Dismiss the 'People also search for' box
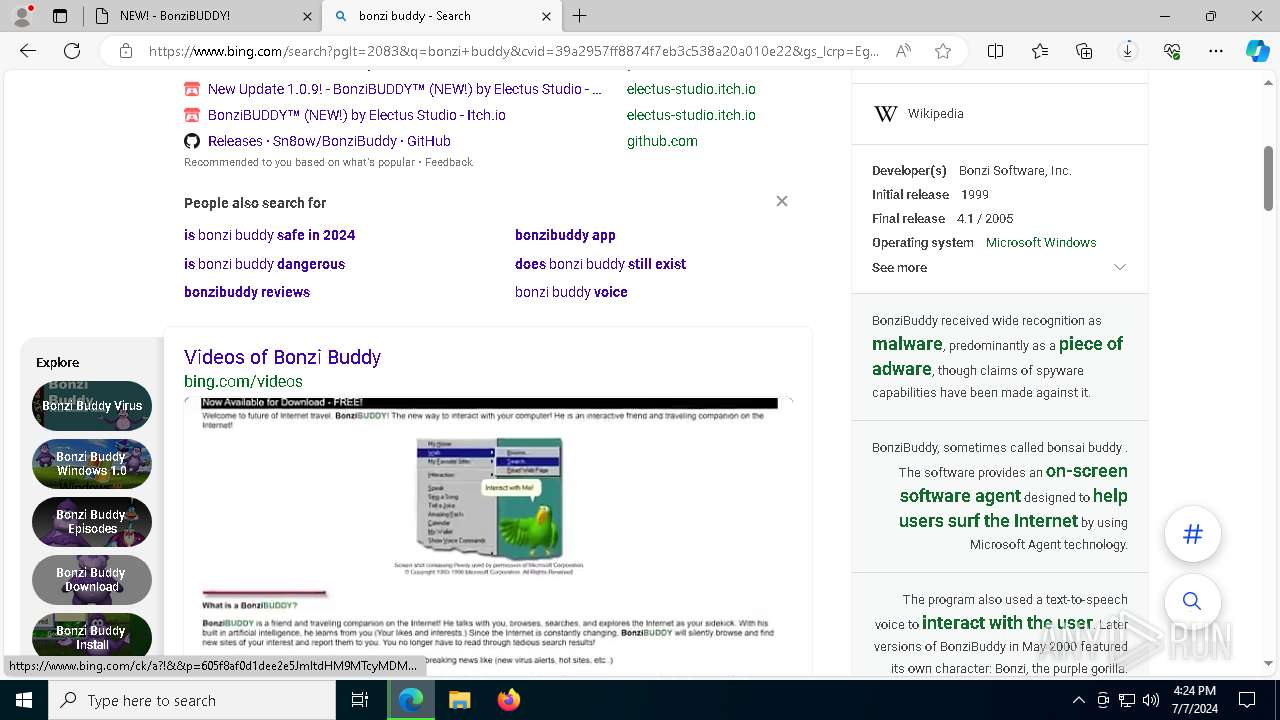 click(x=782, y=201)
